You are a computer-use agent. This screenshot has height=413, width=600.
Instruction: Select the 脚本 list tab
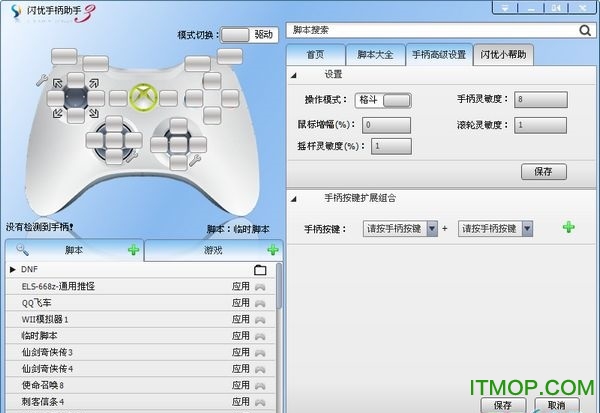click(x=75, y=250)
